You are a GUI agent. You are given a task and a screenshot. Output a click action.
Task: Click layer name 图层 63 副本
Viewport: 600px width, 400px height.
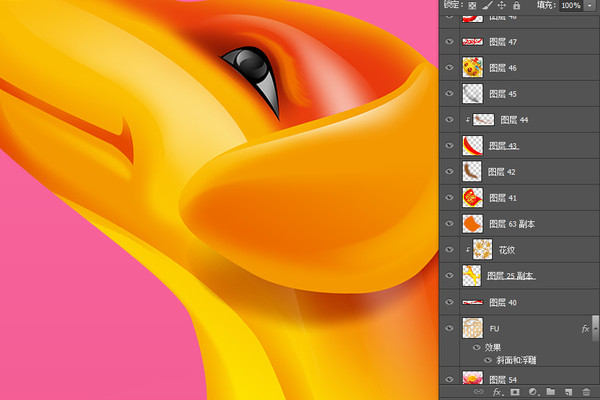click(x=512, y=224)
